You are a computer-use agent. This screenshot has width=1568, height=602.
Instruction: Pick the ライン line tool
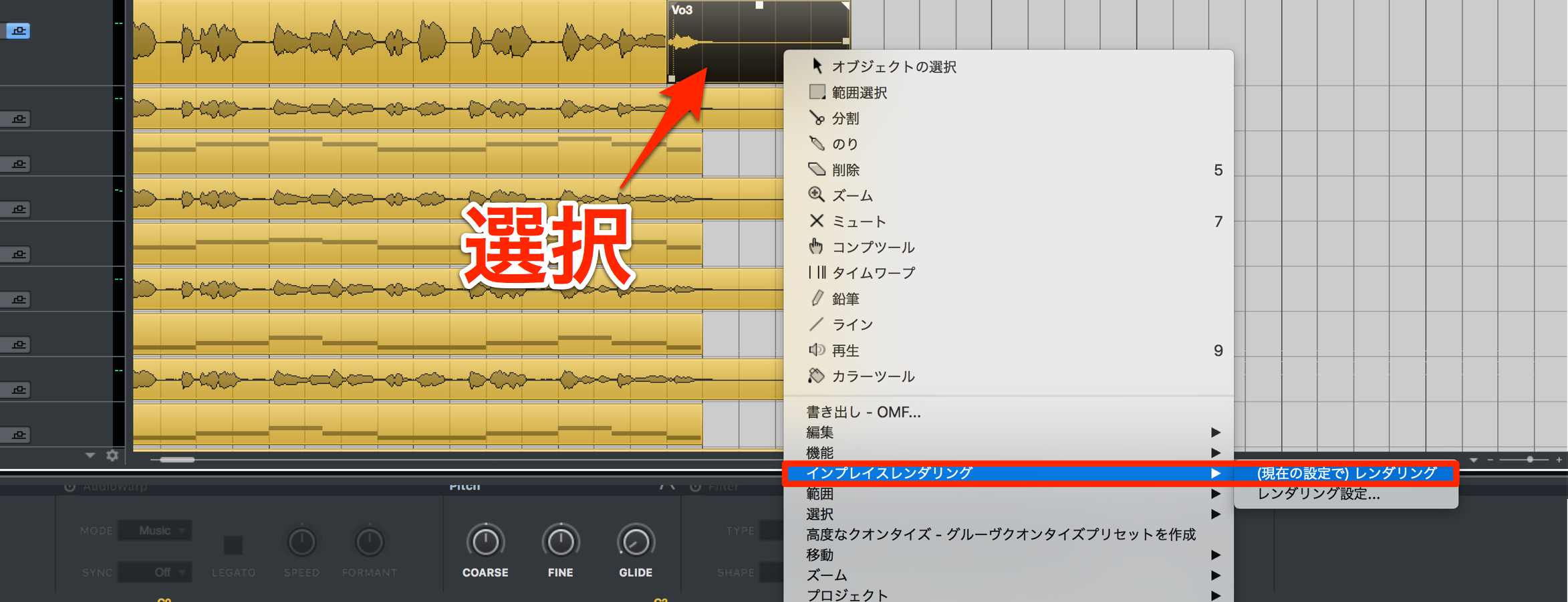(1009, 324)
